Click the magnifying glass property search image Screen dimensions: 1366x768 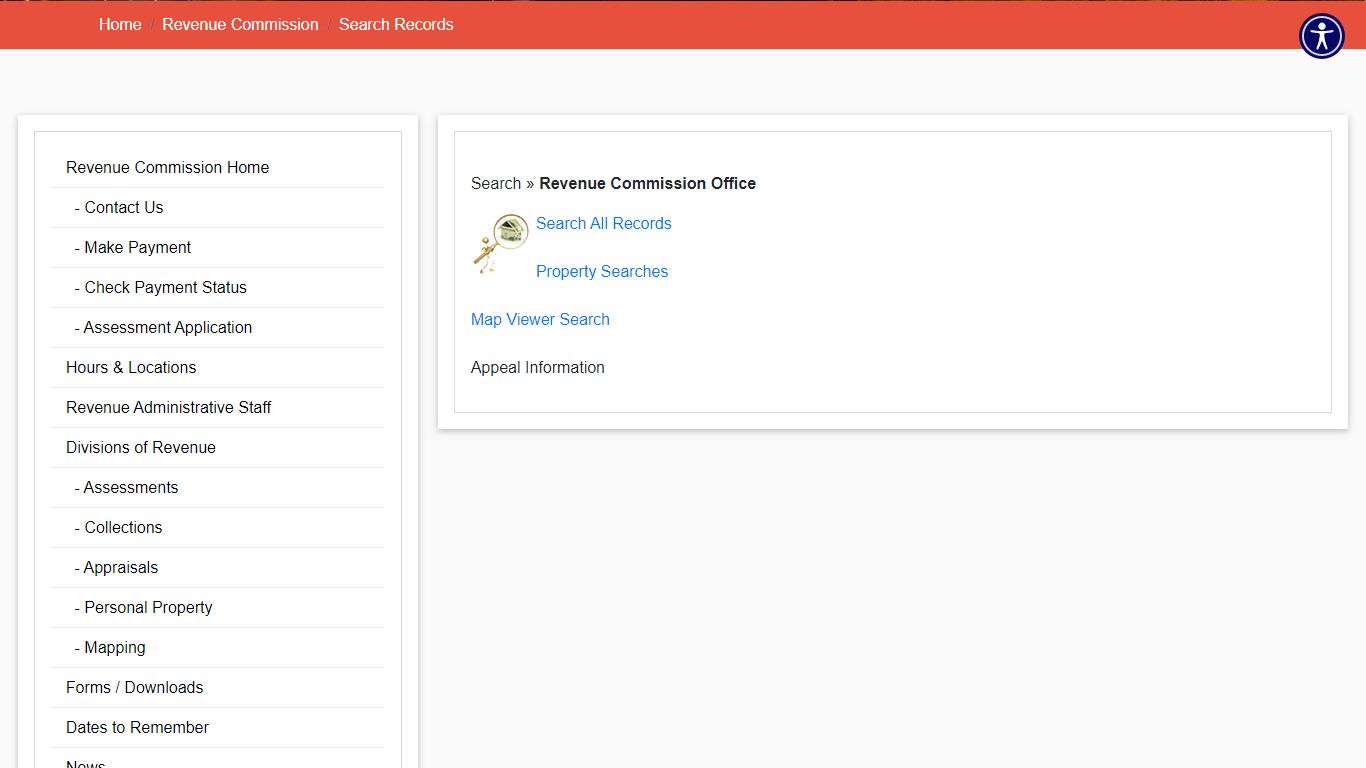point(501,243)
